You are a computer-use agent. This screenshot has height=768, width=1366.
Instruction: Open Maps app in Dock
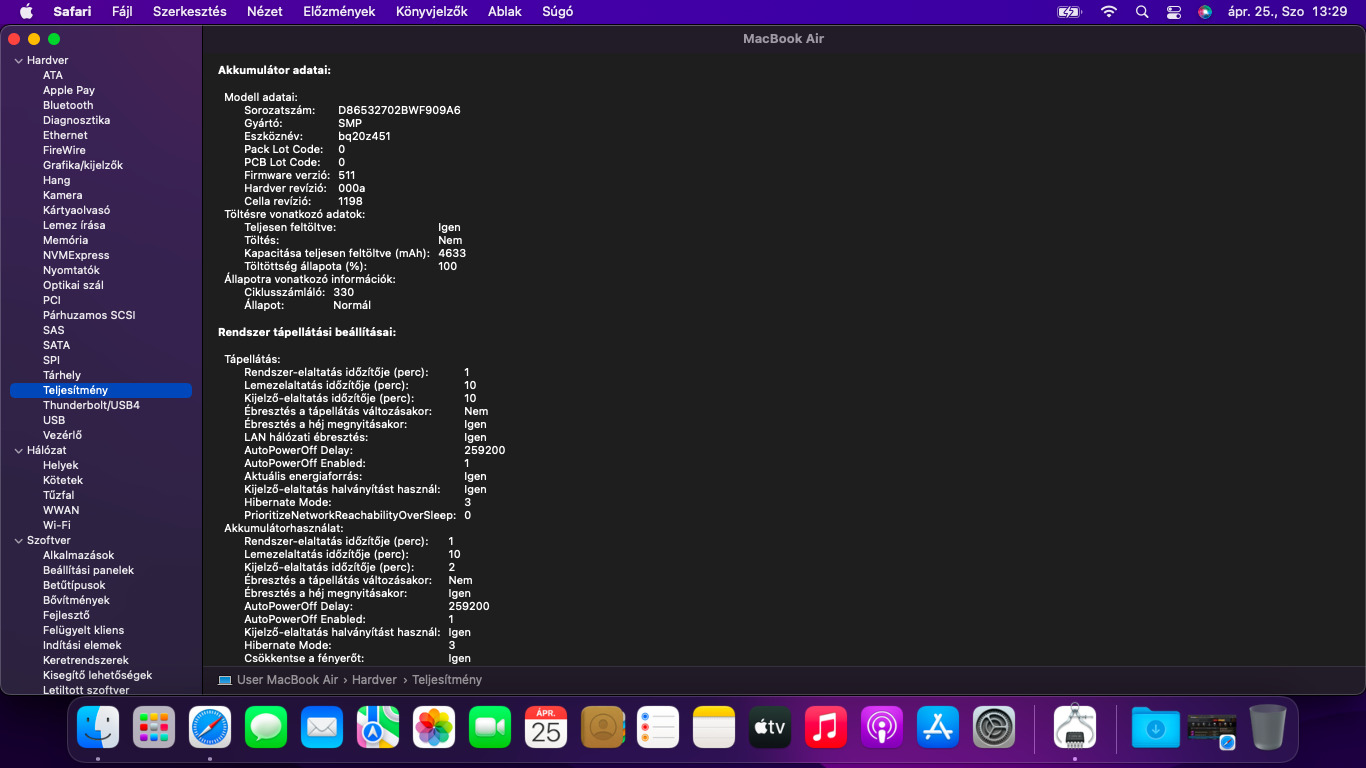(378, 727)
